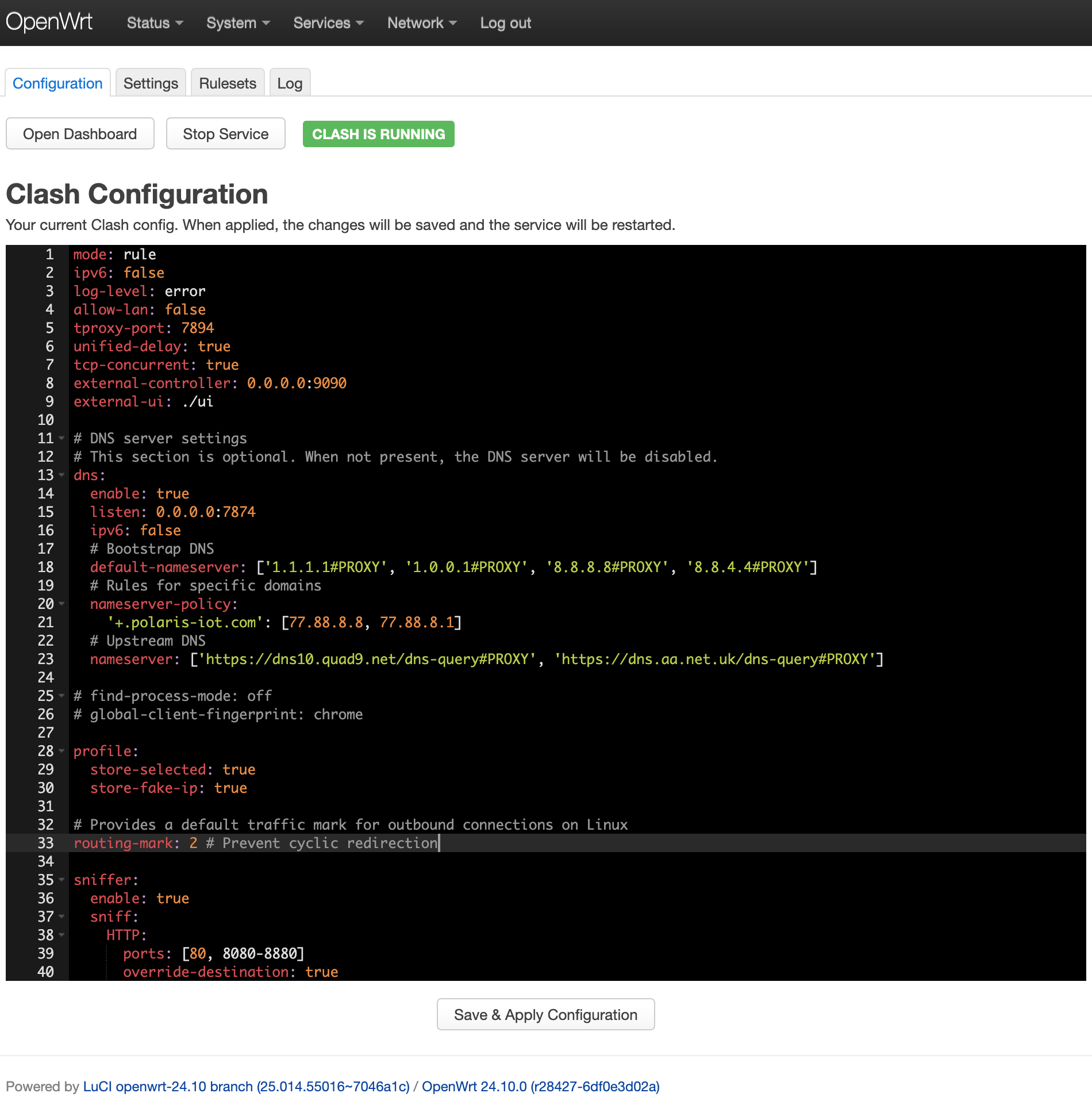Open the LuCI openwrt-24.10 branch link
Image resolution: width=1092 pixels, height=1116 pixels.
[246, 1087]
